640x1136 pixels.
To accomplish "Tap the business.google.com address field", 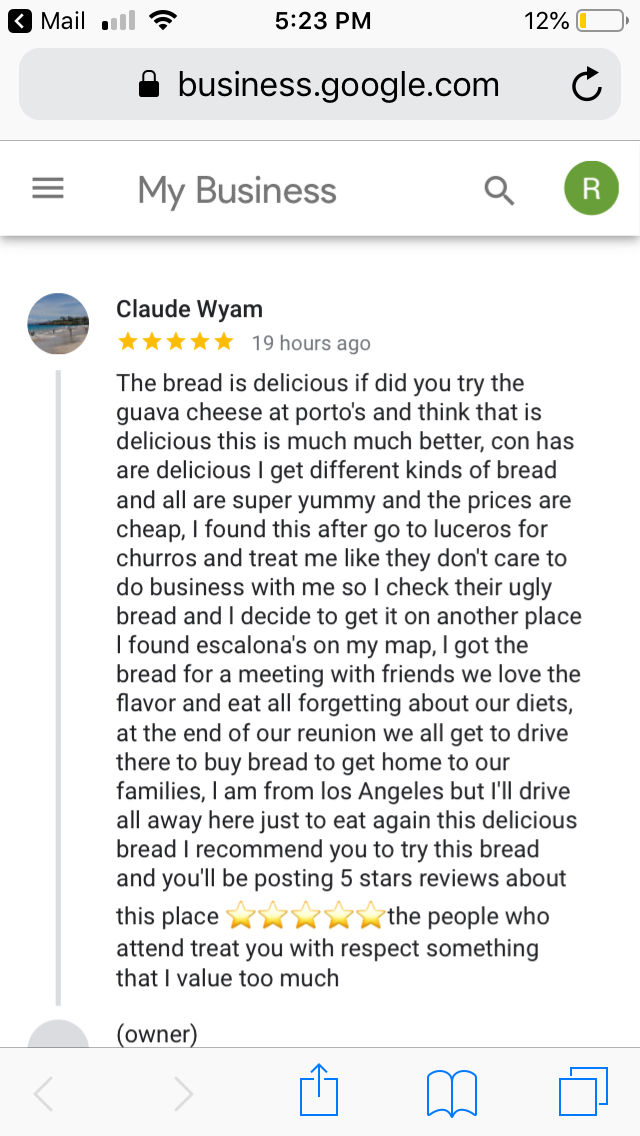I will click(x=338, y=85).
